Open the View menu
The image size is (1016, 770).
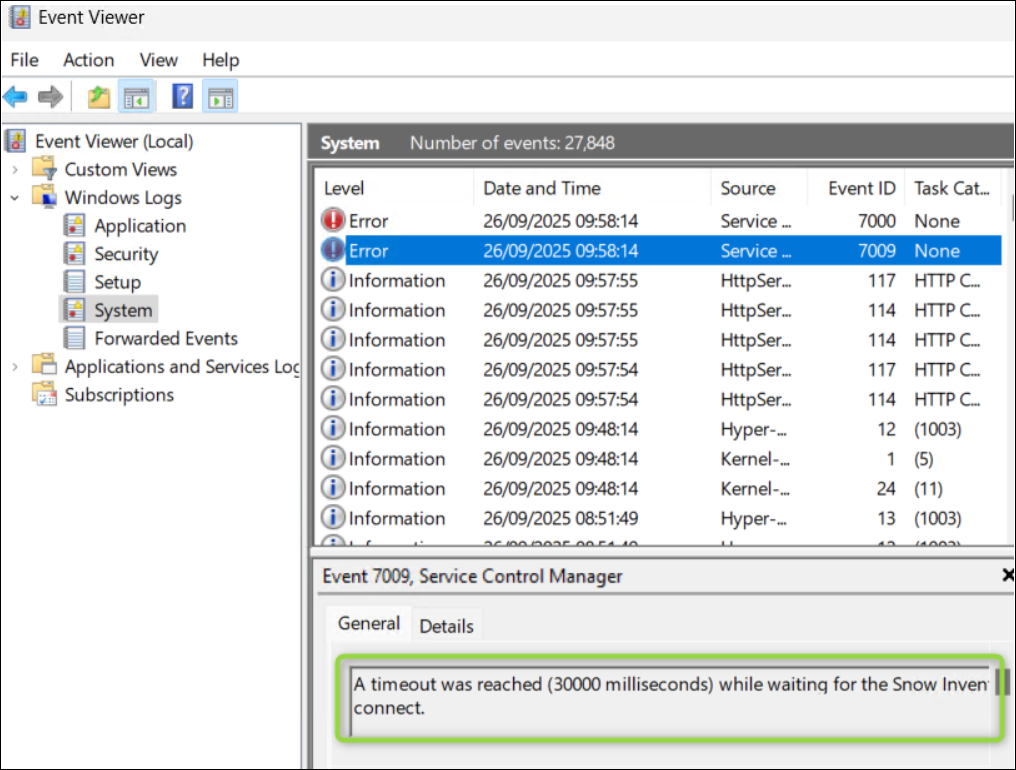[157, 60]
